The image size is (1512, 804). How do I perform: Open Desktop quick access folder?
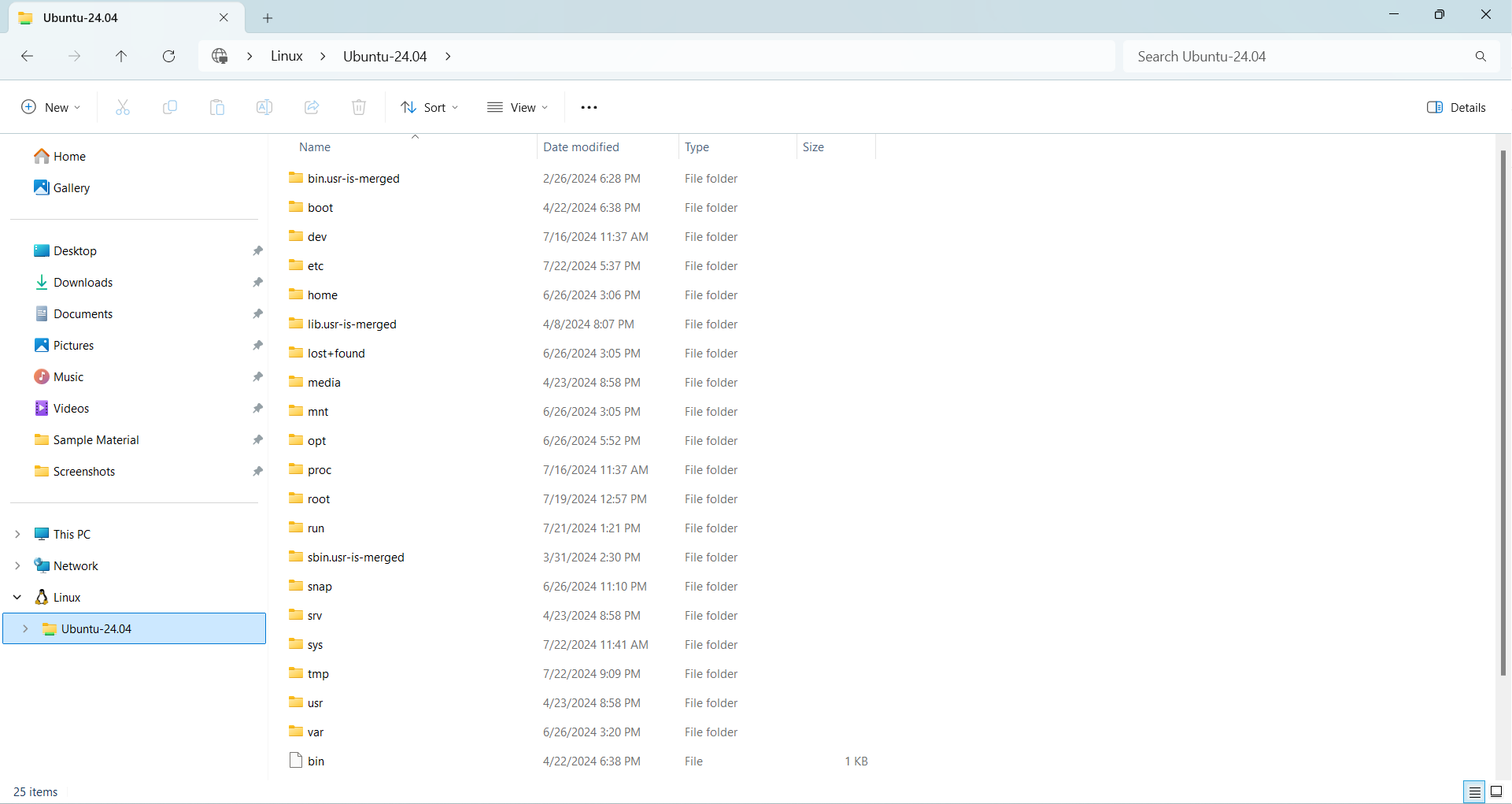pos(65,250)
